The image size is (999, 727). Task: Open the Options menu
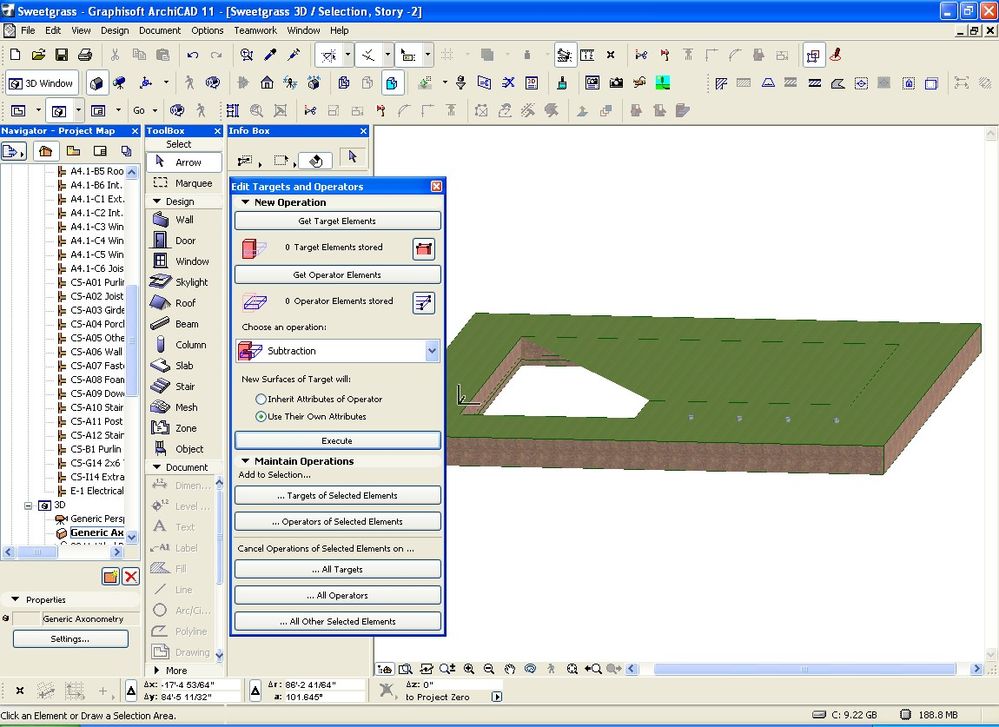coord(207,30)
